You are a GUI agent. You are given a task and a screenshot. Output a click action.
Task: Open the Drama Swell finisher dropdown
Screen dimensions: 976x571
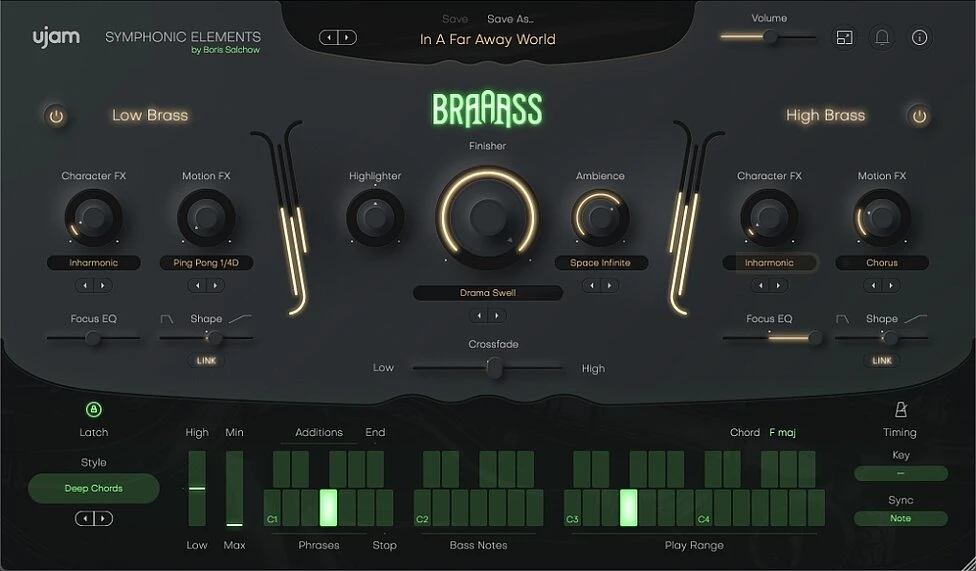[488, 293]
